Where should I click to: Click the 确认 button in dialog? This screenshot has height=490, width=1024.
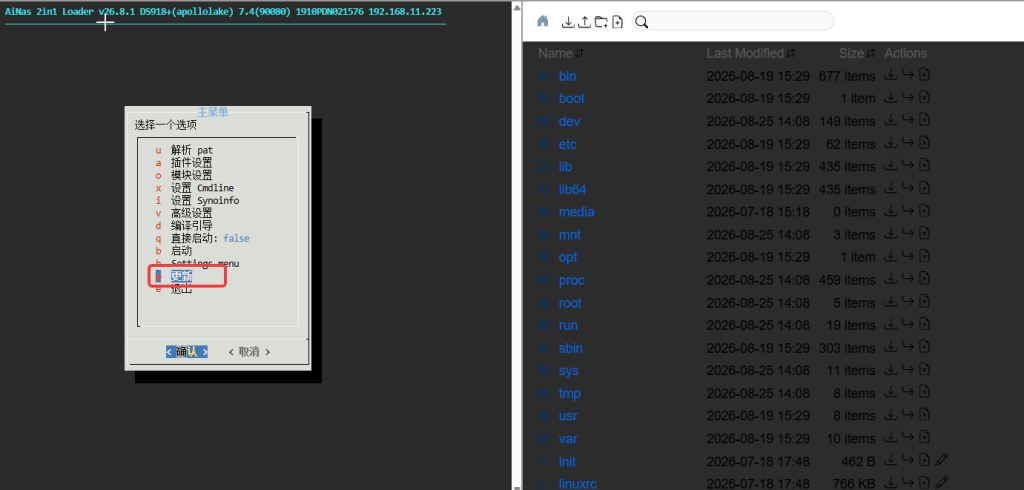pos(187,351)
